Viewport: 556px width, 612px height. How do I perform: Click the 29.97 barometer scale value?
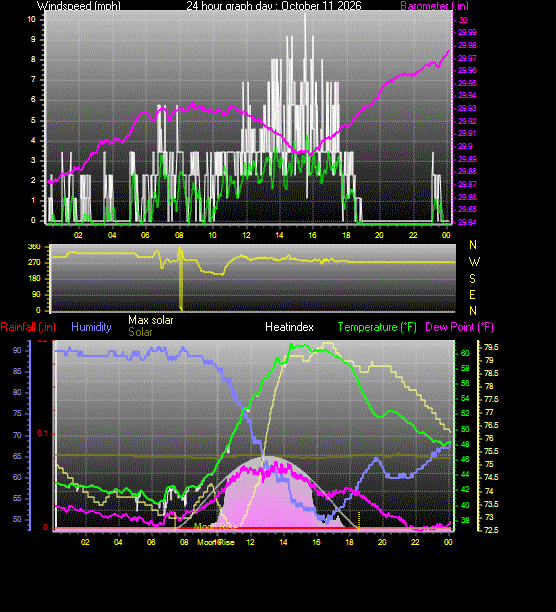467,58
